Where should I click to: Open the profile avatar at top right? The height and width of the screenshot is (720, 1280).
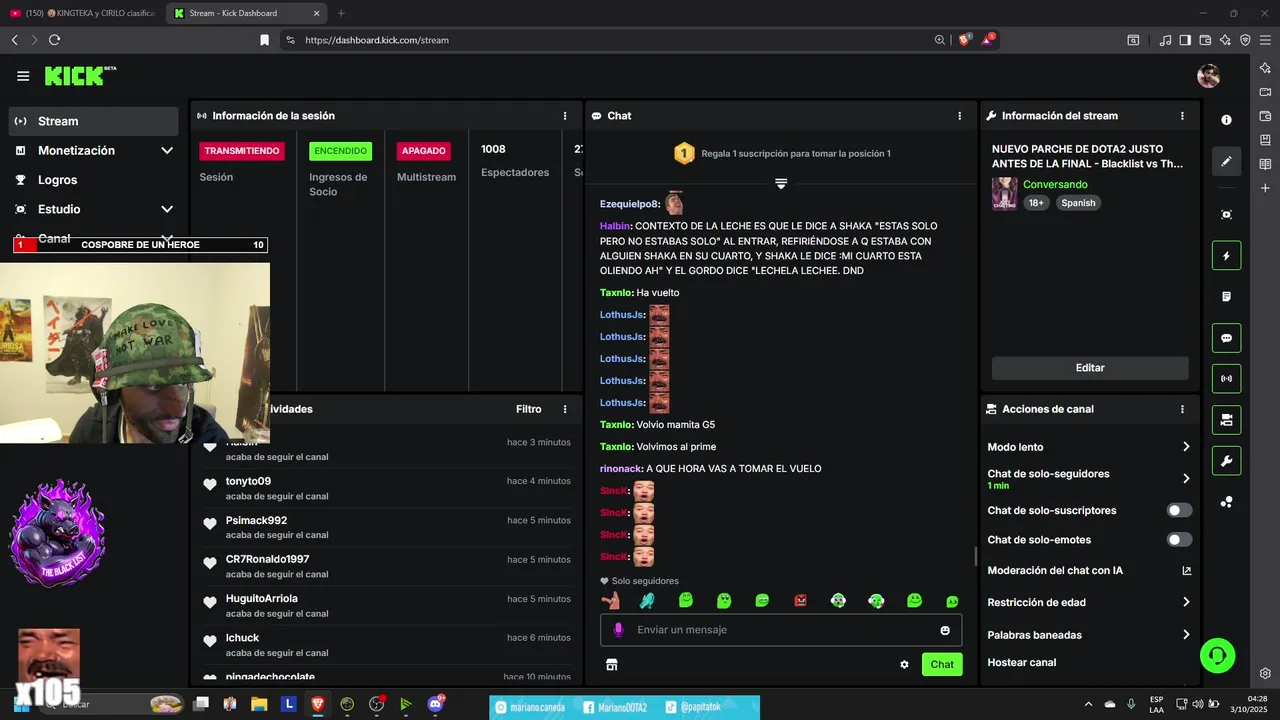(x=1208, y=76)
